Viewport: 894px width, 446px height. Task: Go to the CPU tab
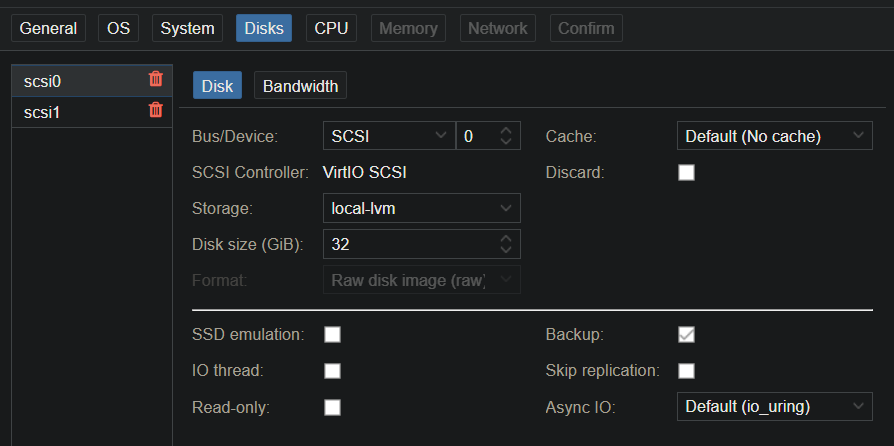click(331, 28)
